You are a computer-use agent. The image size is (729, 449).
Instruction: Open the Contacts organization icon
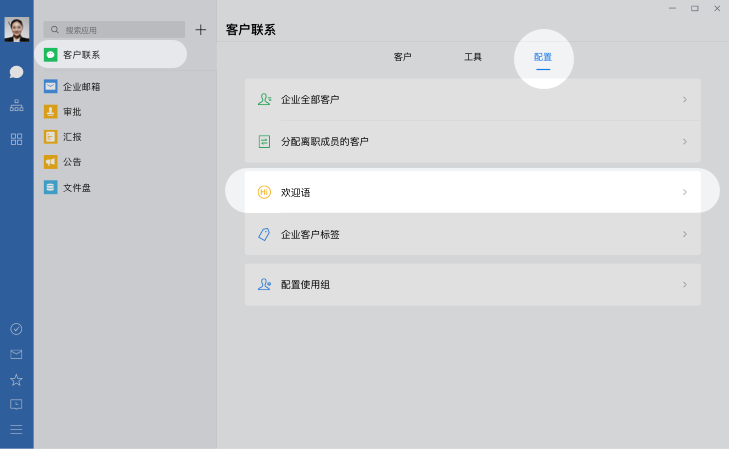16,105
